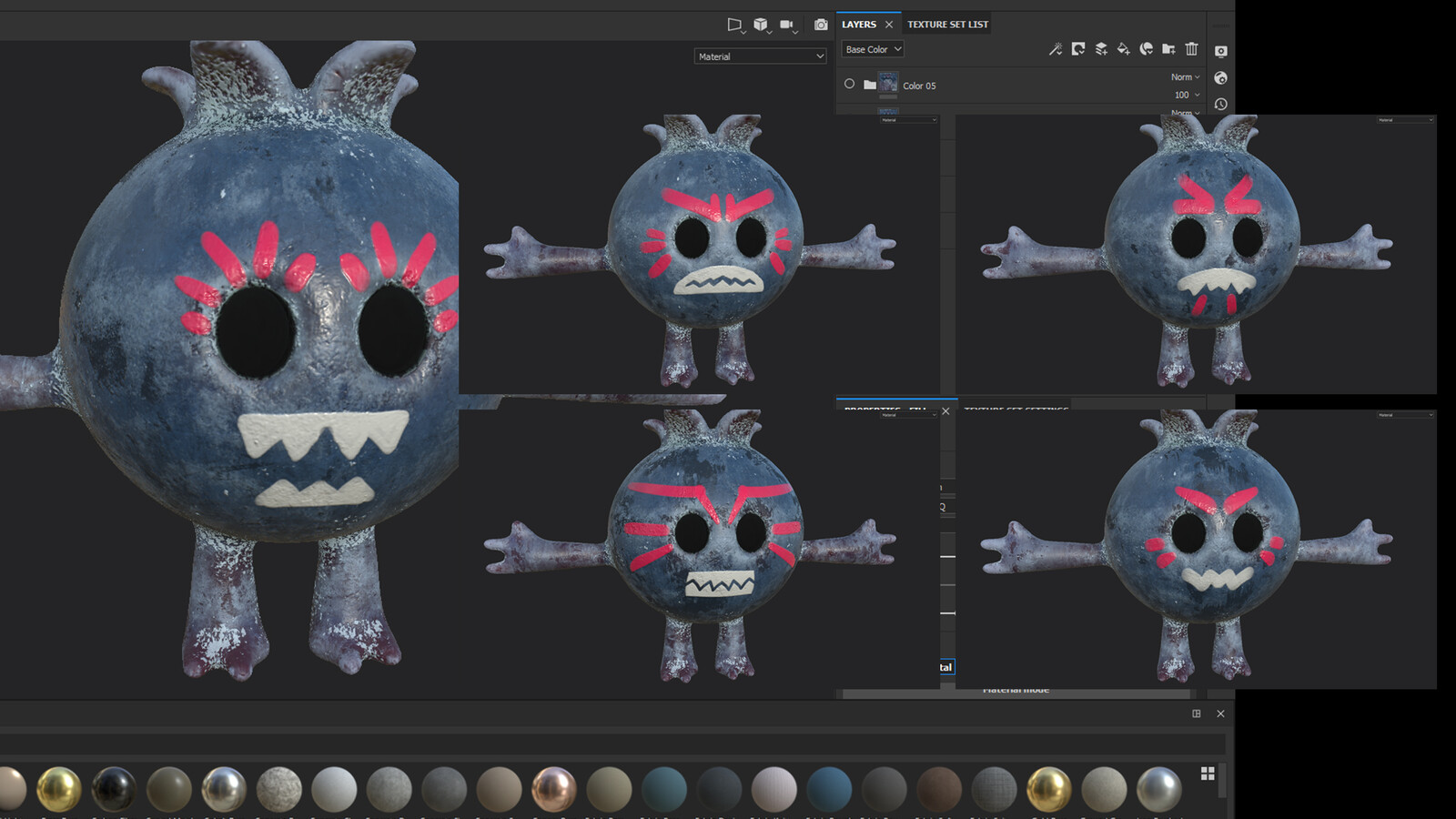Pick the speckled granite material sphere
This screenshot has height=819, width=1456.
(x=278, y=789)
